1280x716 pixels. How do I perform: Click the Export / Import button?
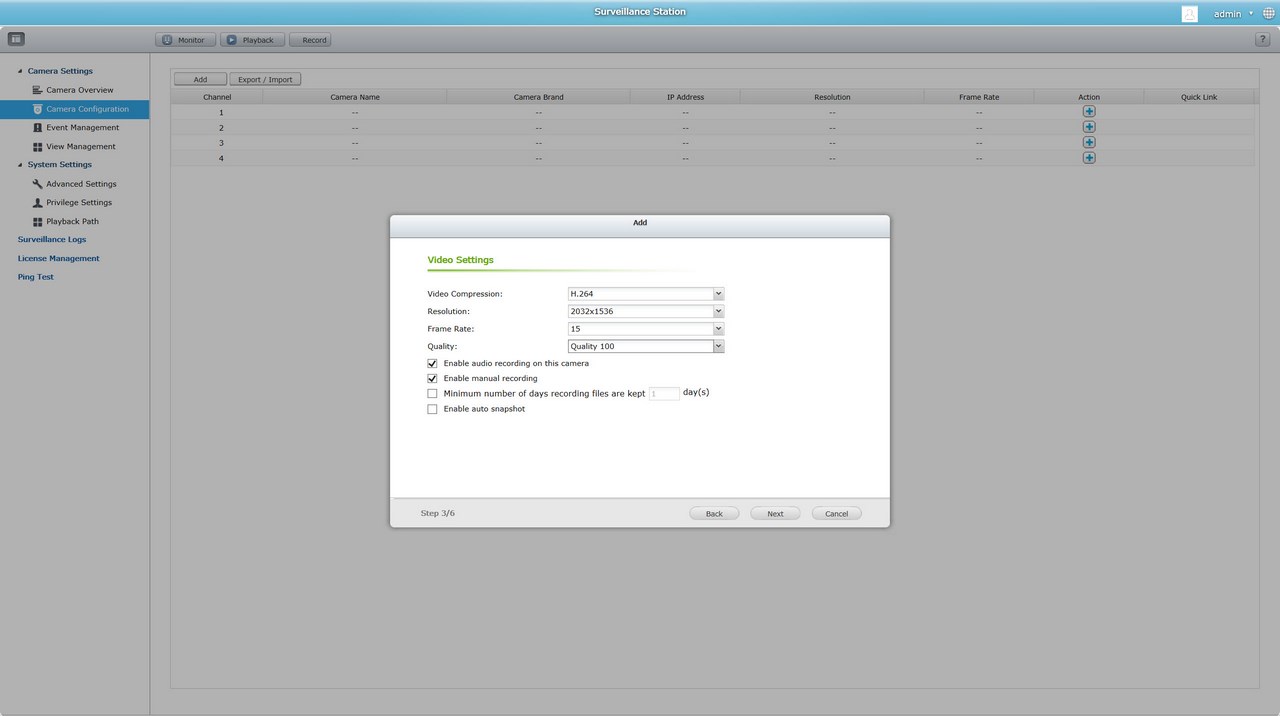click(265, 79)
